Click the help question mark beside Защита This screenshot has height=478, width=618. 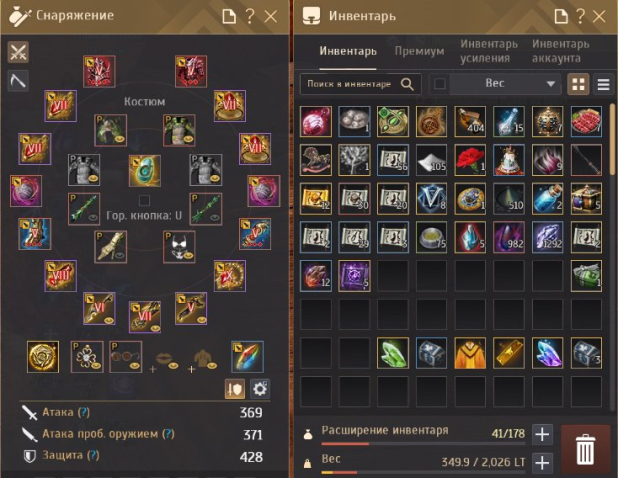click(x=93, y=455)
